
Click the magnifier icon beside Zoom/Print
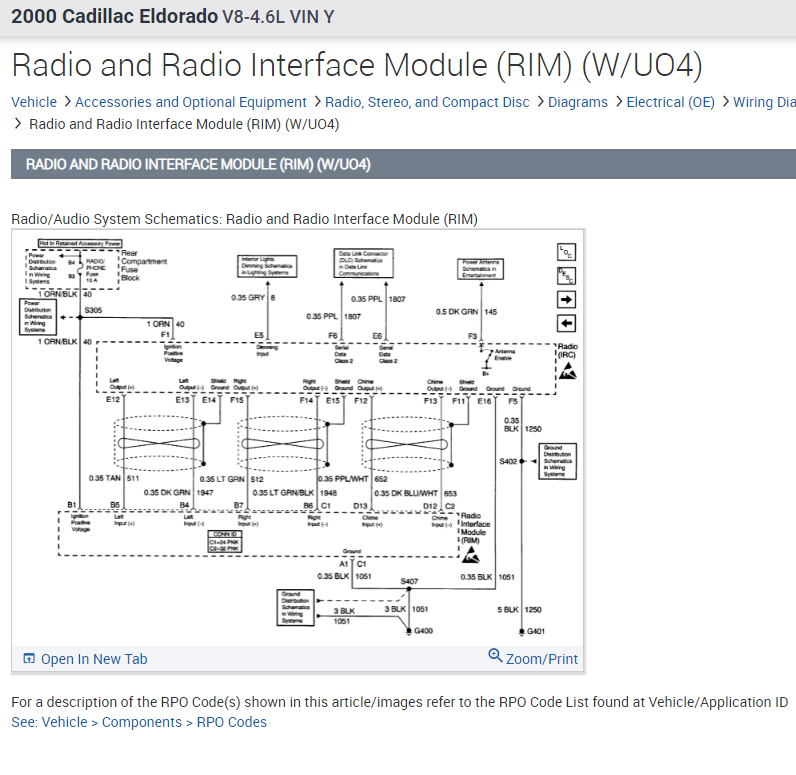pos(495,655)
